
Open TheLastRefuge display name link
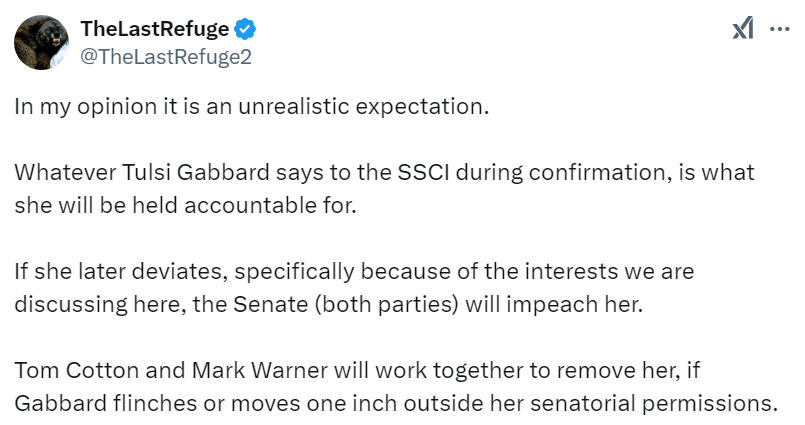point(155,29)
